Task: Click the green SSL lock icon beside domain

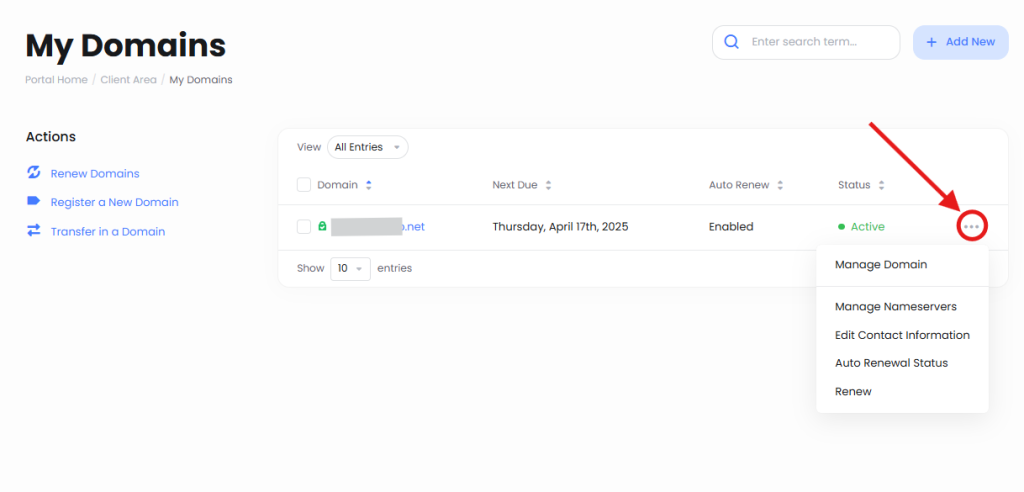Action: point(322,227)
